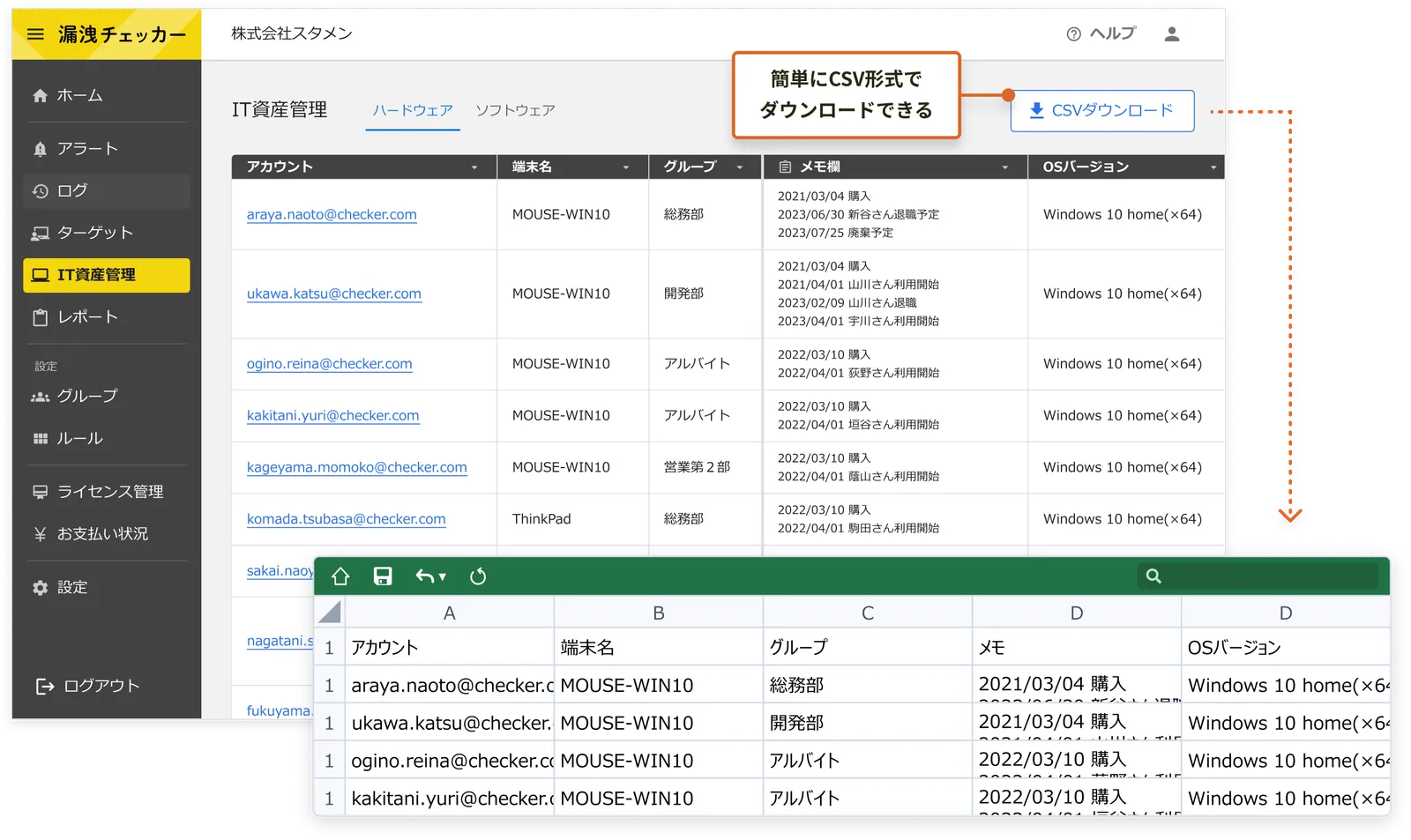
Task: Click the CSVダウンロード button
Action: pyautogui.click(x=1102, y=111)
